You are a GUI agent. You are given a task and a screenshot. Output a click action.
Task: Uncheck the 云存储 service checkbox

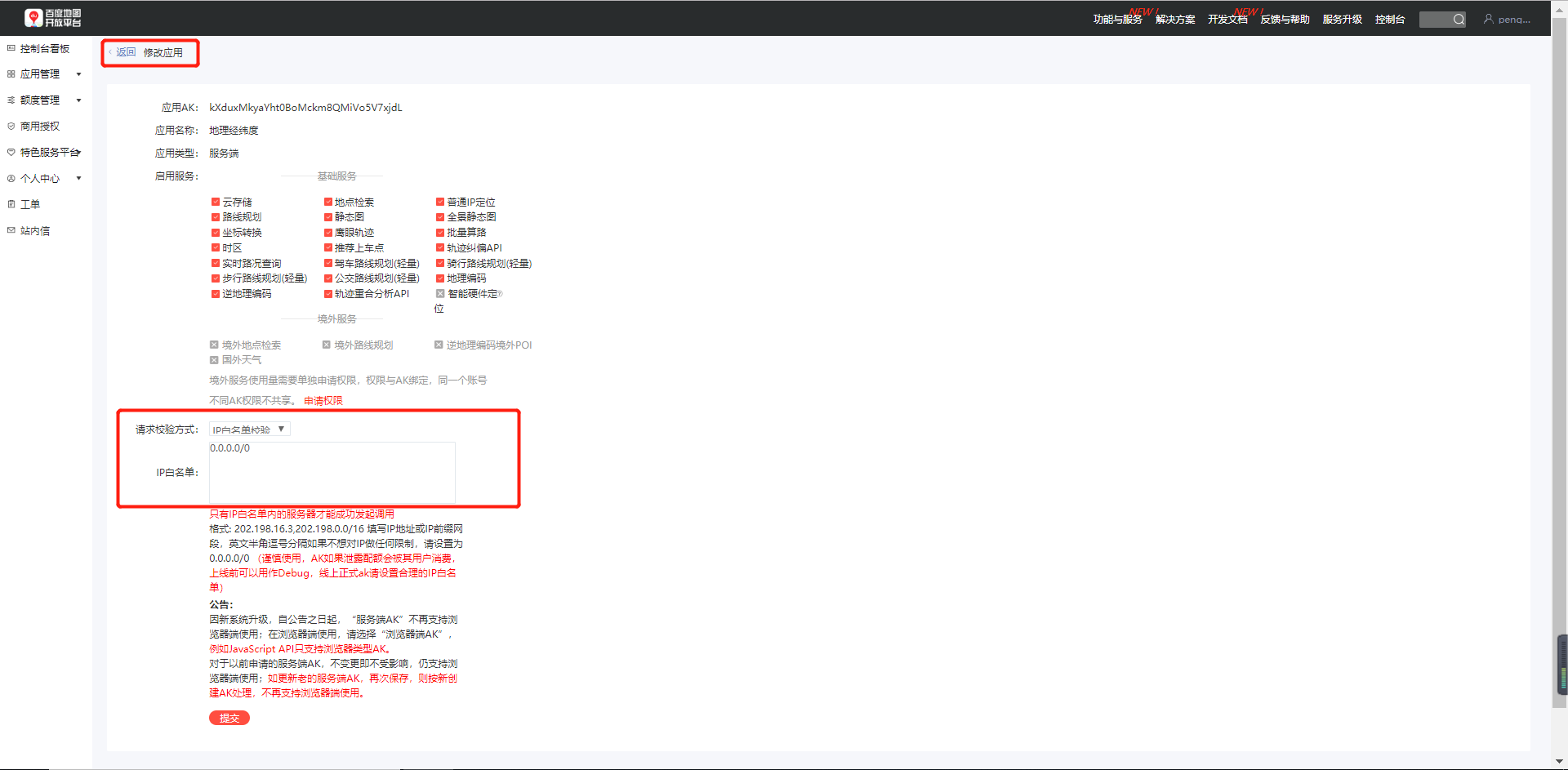tap(216, 202)
